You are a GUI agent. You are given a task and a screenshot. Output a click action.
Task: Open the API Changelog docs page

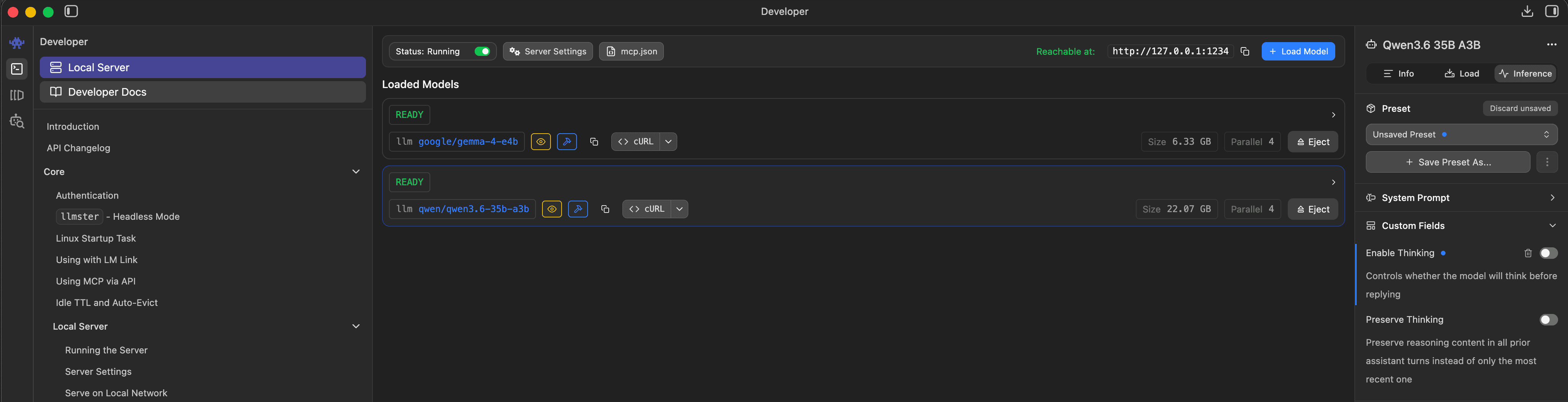[x=78, y=148]
